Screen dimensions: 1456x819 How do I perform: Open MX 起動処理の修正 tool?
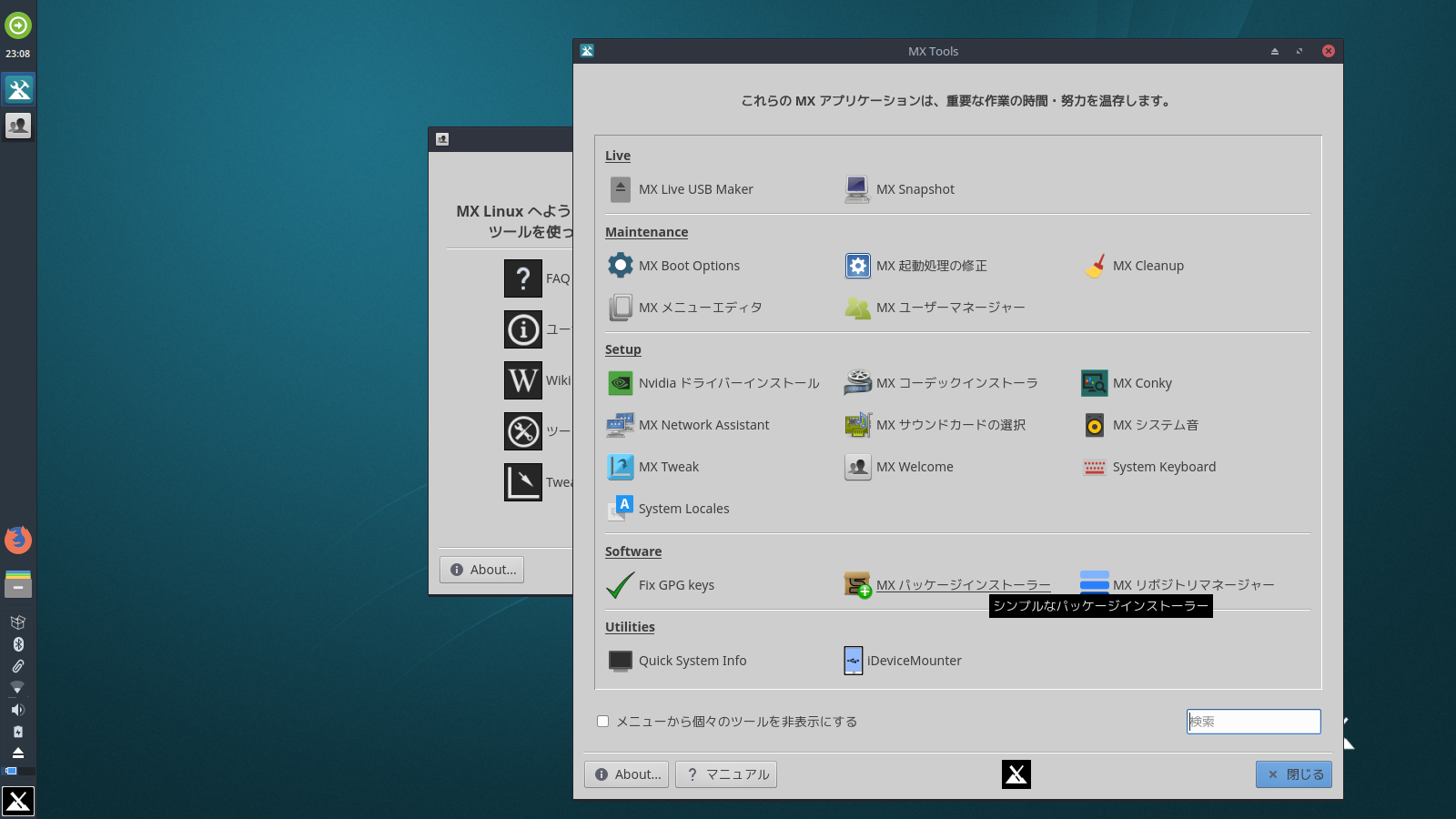point(915,266)
